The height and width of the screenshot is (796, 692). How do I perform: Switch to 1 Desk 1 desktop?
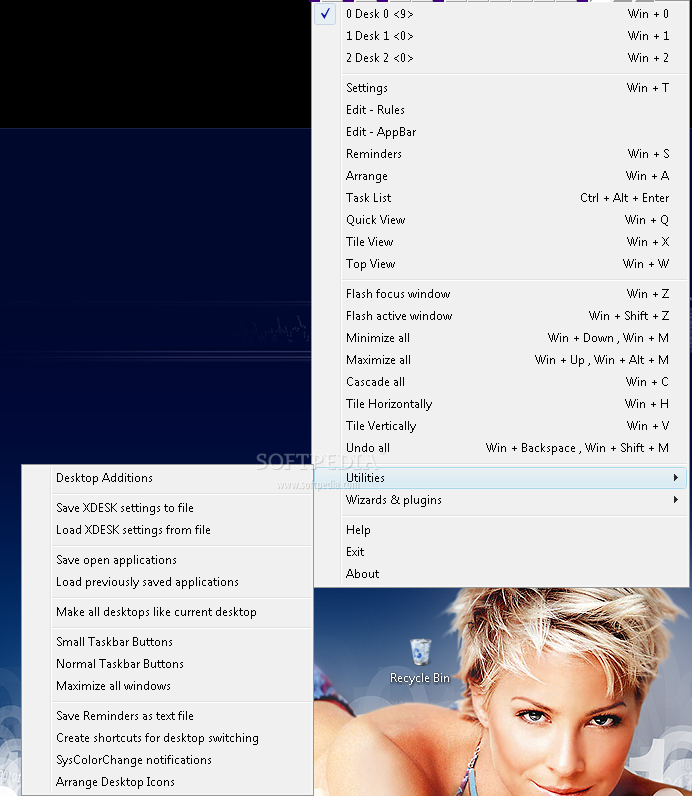point(500,36)
